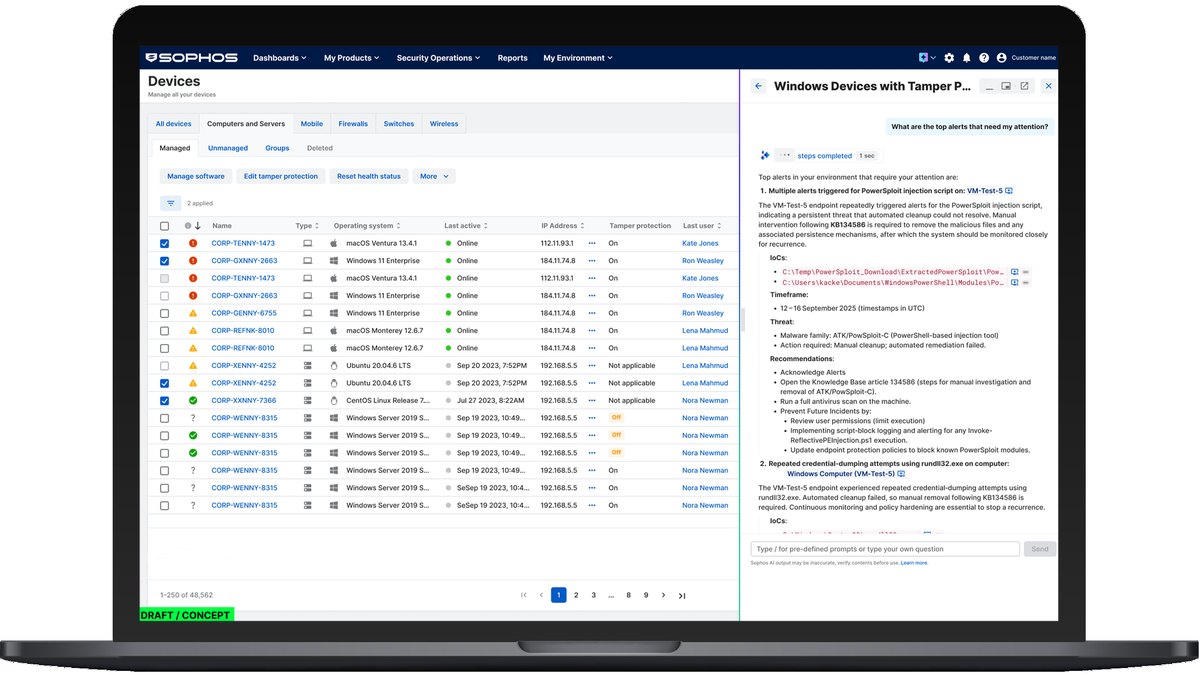1200x675 pixels.
Task: Uncheck the checked CORP-TENNY-1473 row checkbox
Action: 165,243
